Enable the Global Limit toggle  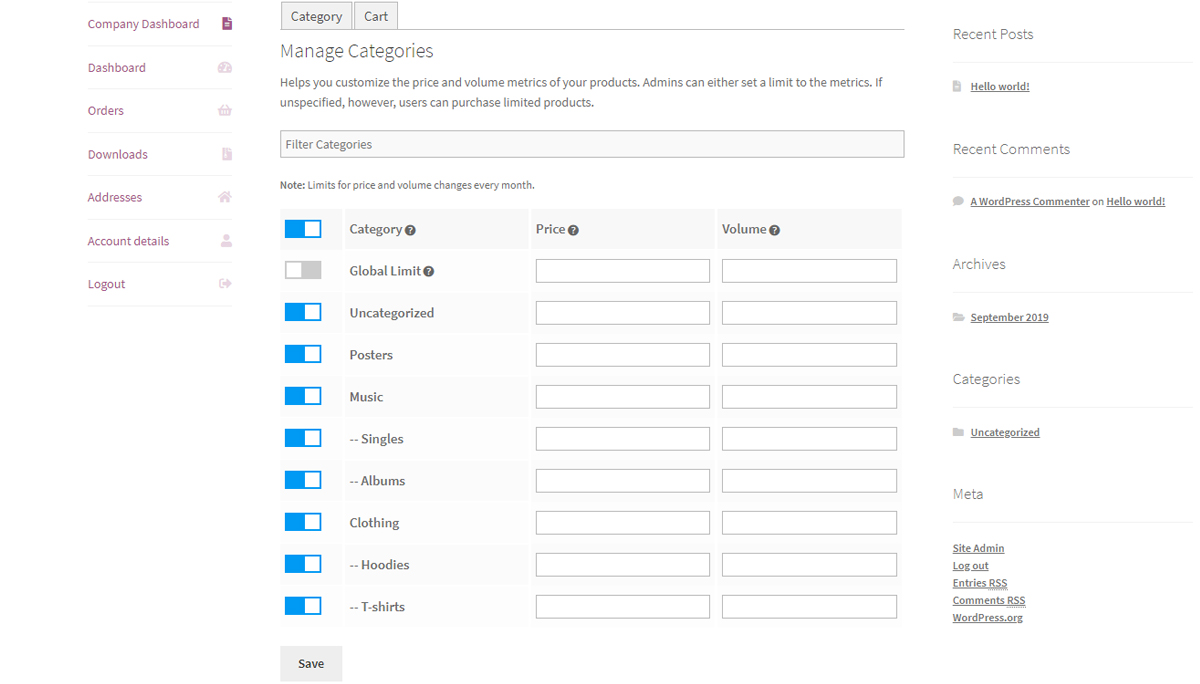click(303, 270)
